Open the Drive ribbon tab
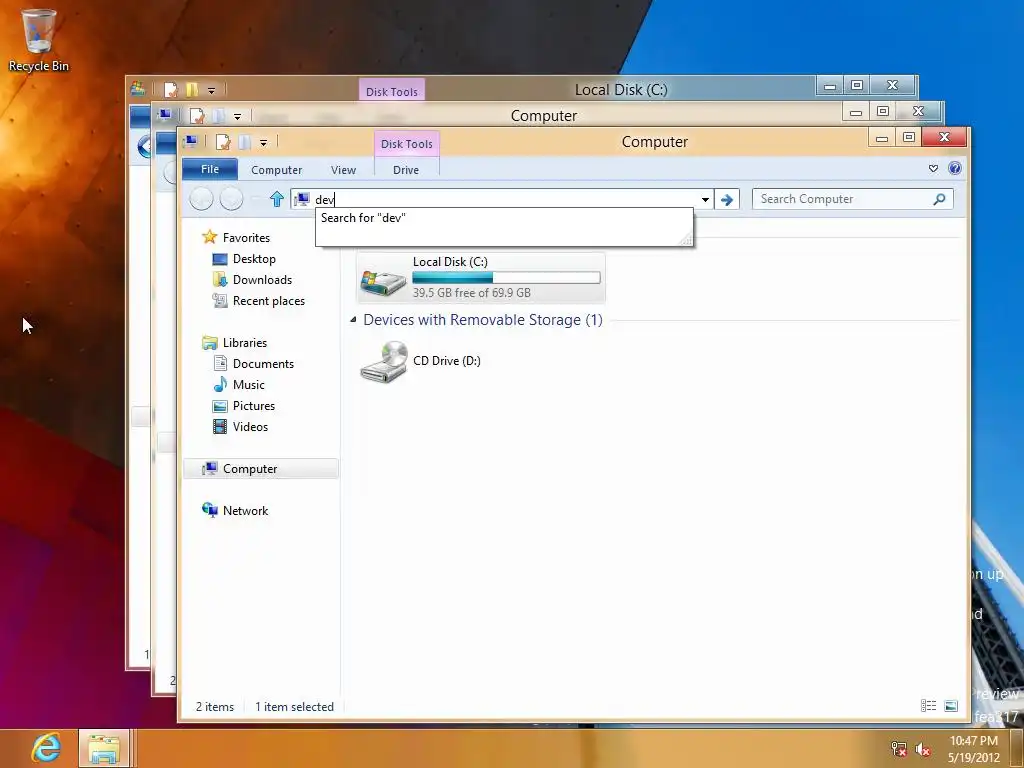This screenshot has height=768, width=1024. (406, 170)
